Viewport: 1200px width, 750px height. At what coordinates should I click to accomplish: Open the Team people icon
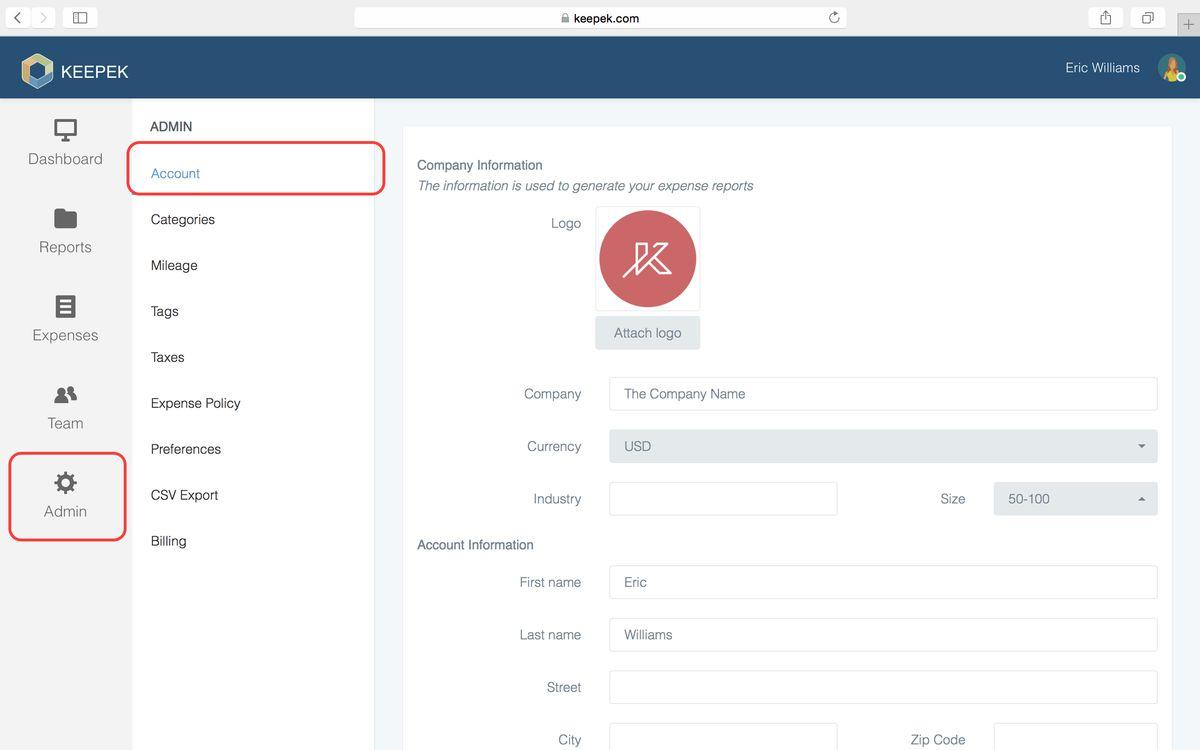(65, 394)
